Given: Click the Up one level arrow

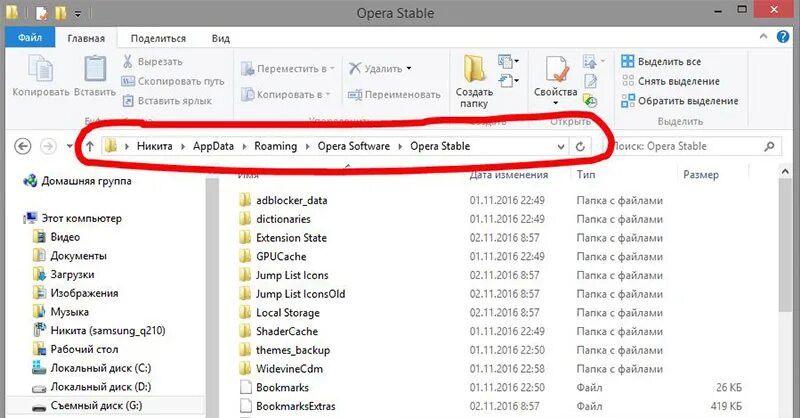Looking at the screenshot, I should tap(90, 146).
